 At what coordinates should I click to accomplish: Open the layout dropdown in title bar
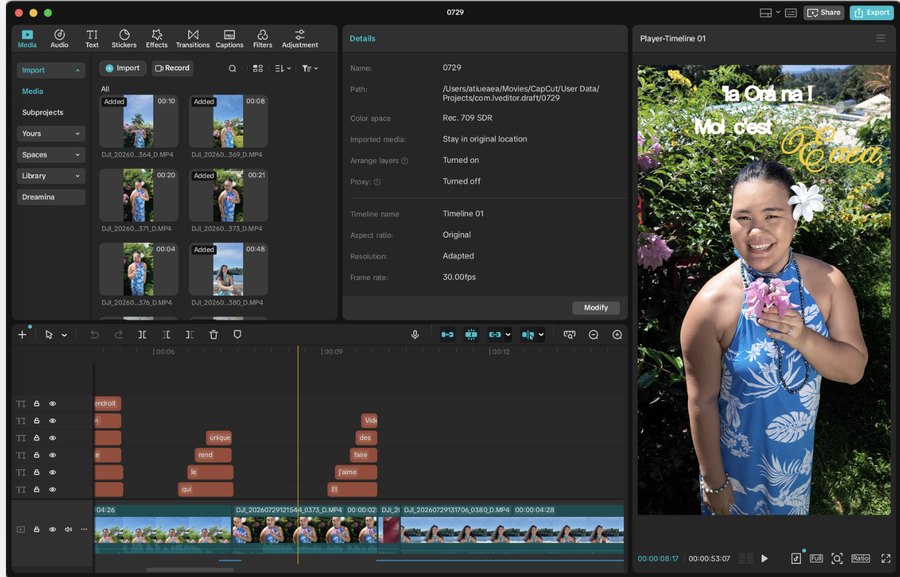point(778,13)
